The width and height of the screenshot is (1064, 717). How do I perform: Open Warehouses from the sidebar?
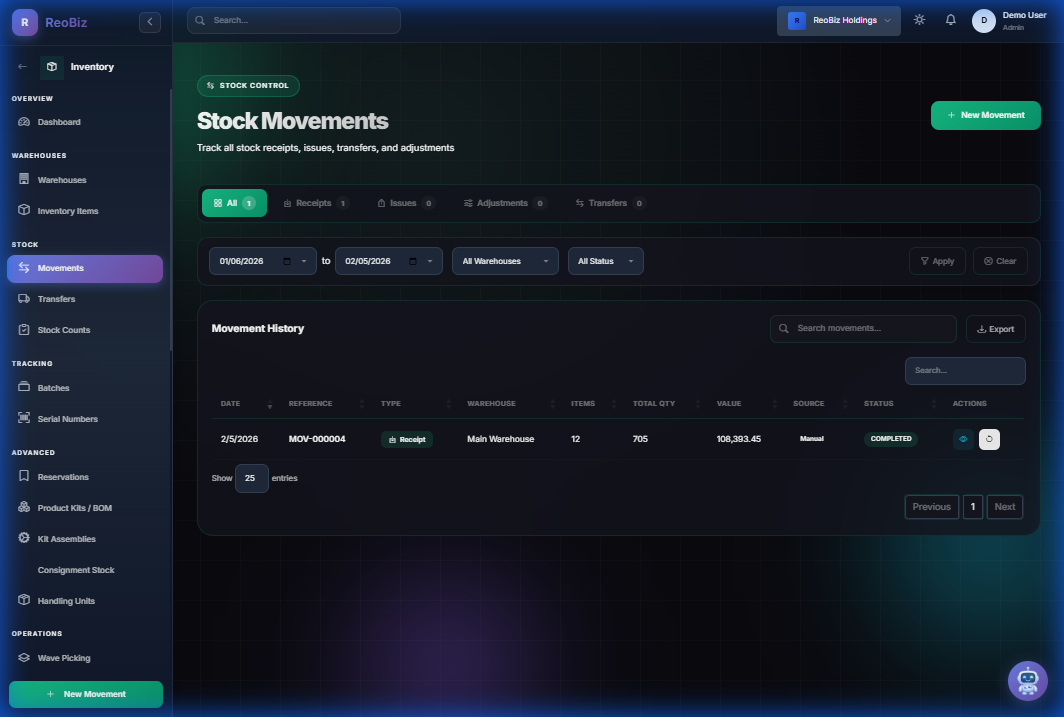[62, 180]
